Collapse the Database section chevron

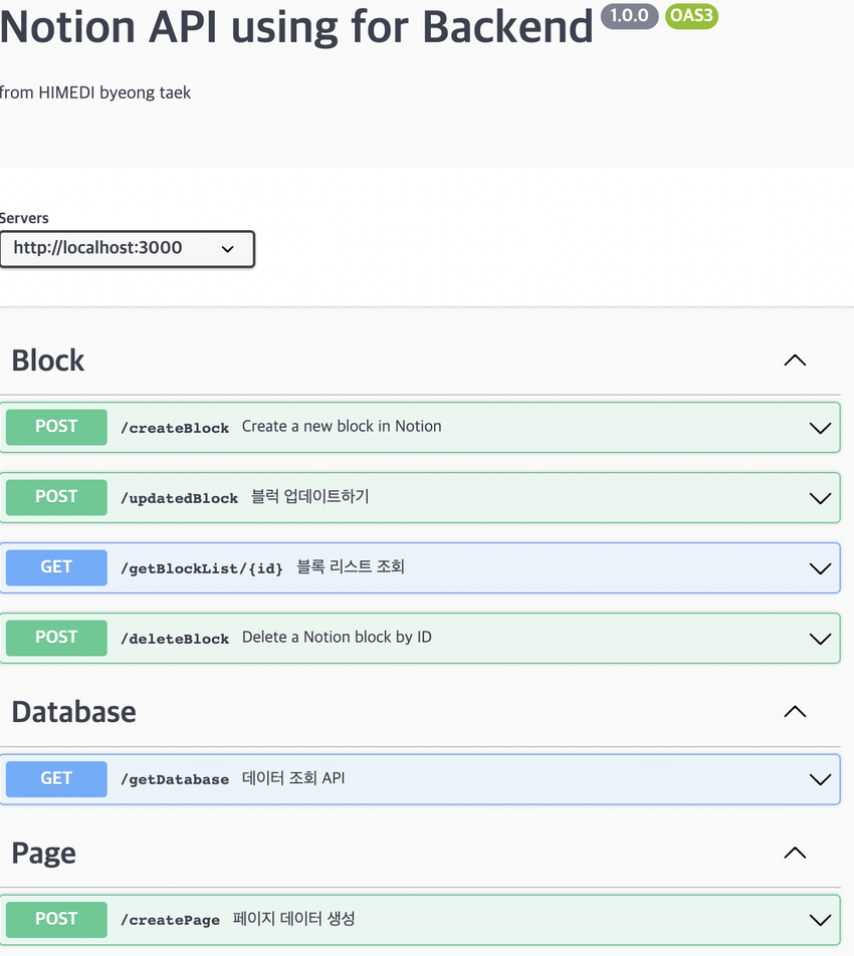click(795, 712)
